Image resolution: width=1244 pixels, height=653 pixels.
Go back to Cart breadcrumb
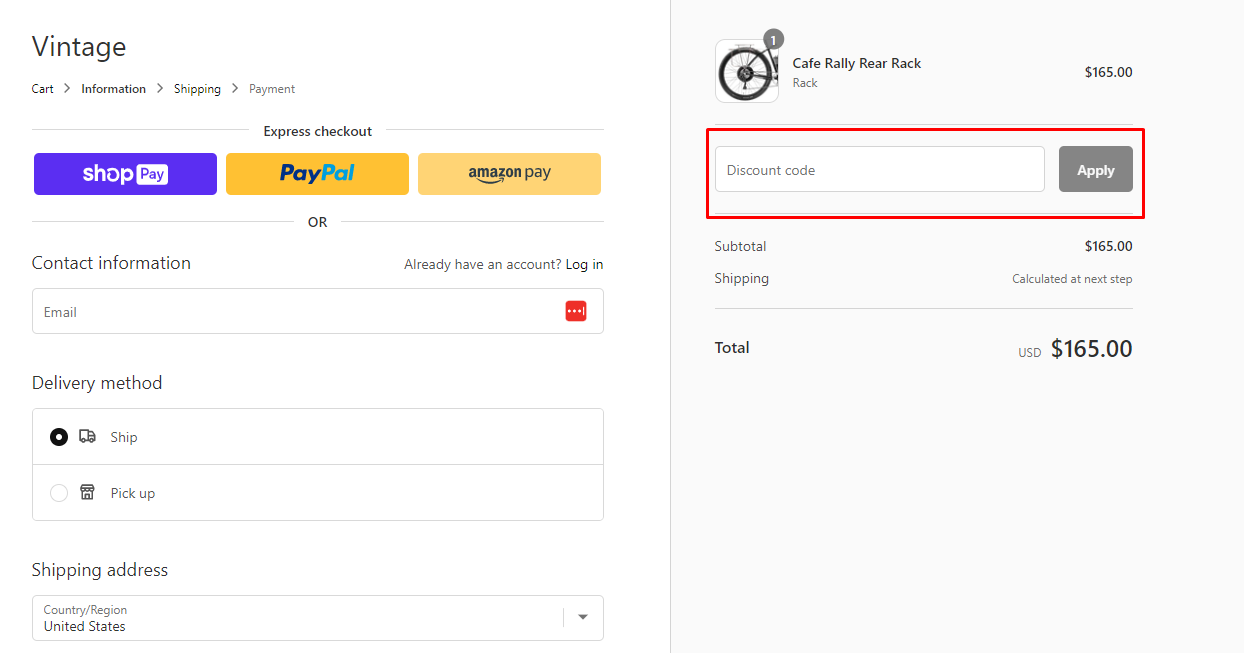(x=42, y=89)
